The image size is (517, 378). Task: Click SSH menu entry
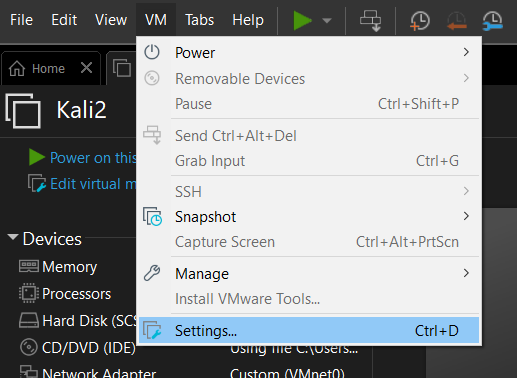309,192
